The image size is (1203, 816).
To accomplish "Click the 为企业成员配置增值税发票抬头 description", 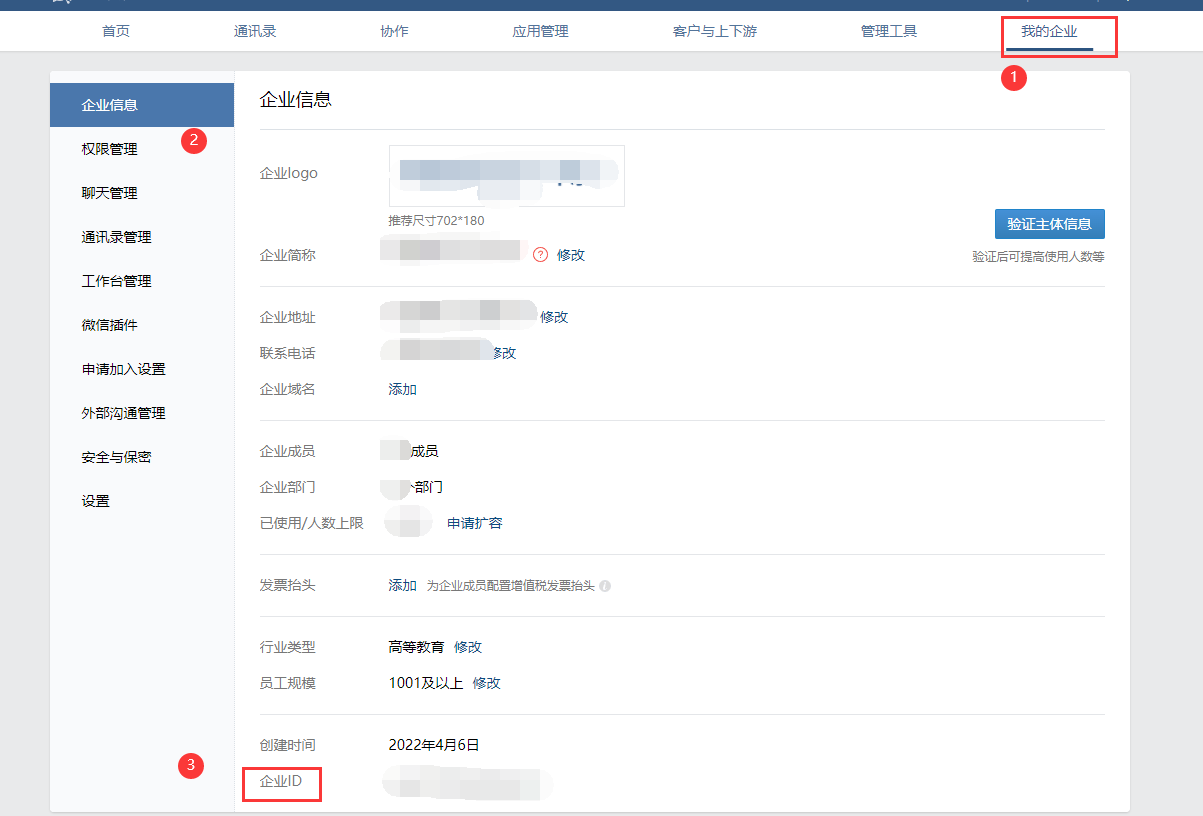I will click(511, 586).
